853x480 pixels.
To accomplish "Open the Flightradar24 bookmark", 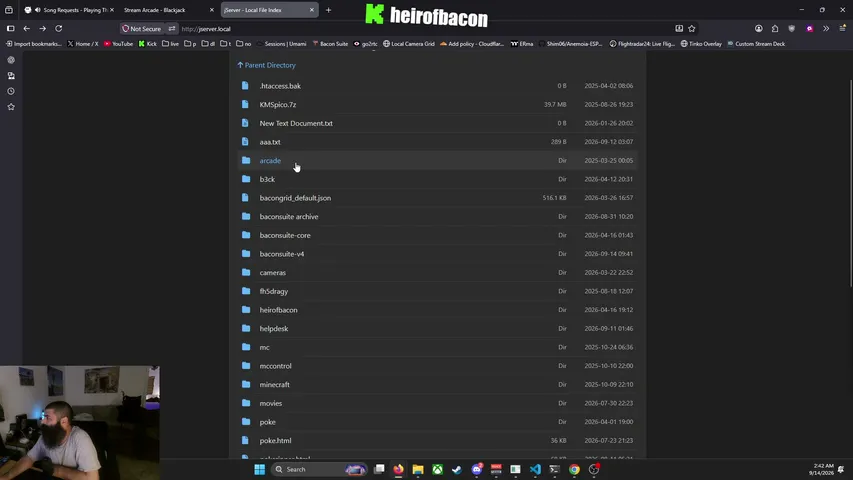I will click(642, 44).
